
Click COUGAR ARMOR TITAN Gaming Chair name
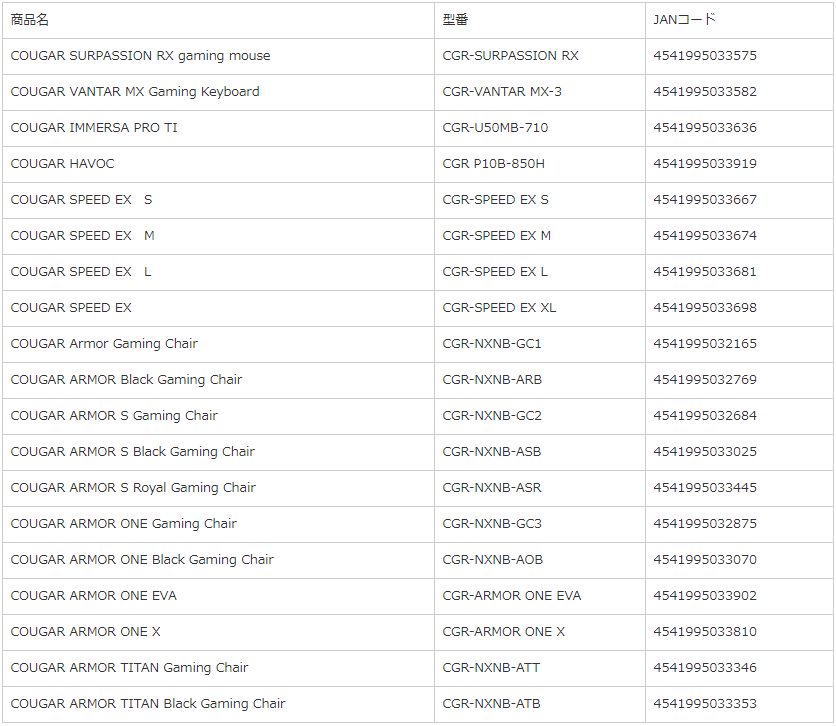(130, 667)
